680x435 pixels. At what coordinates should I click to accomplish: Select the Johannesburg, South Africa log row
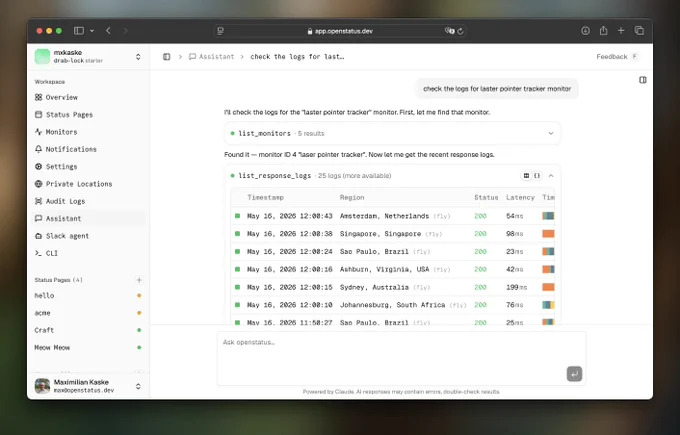point(393,305)
